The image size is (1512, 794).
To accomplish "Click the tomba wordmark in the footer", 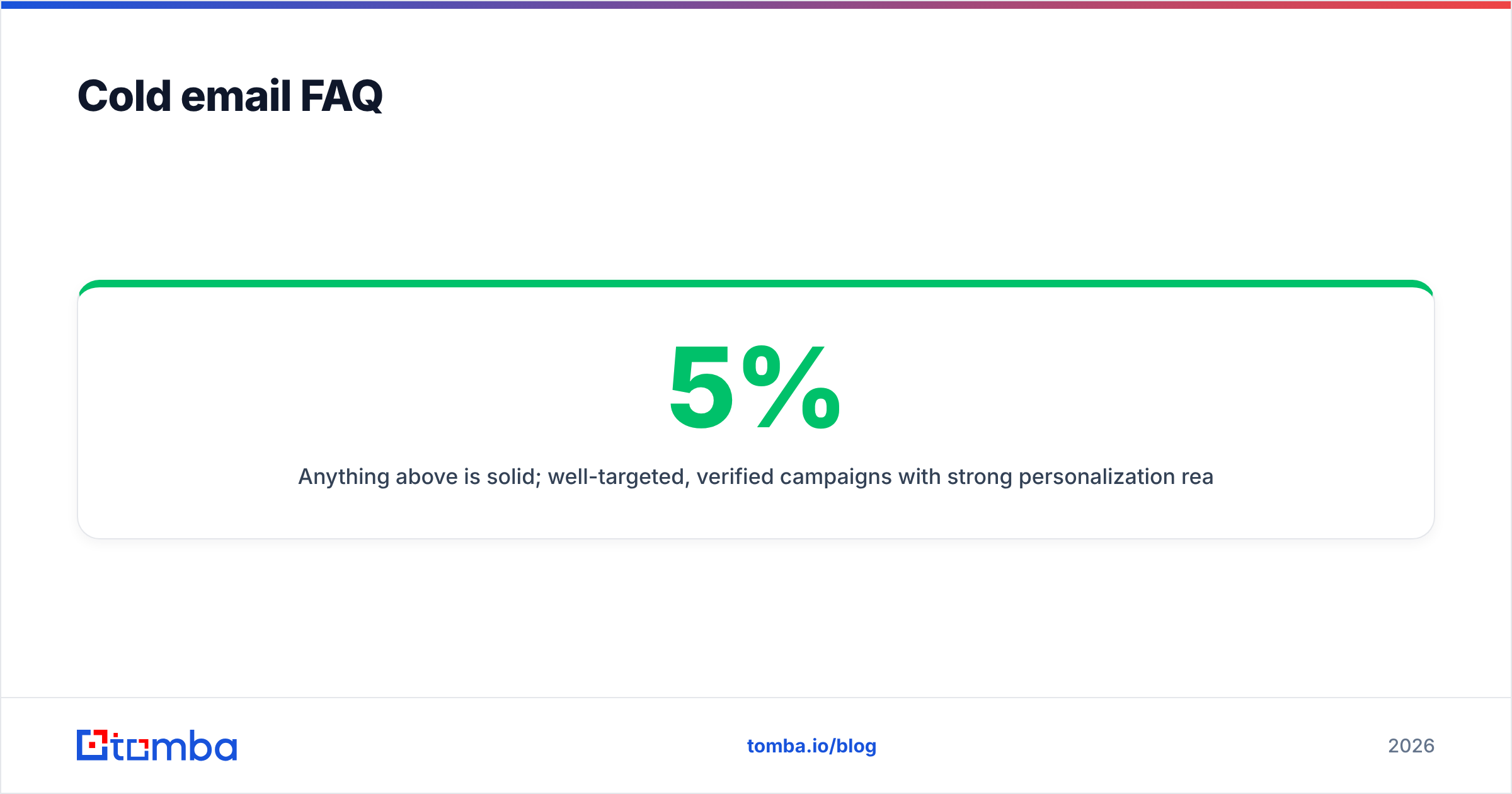I will pyautogui.click(x=175, y=745).
